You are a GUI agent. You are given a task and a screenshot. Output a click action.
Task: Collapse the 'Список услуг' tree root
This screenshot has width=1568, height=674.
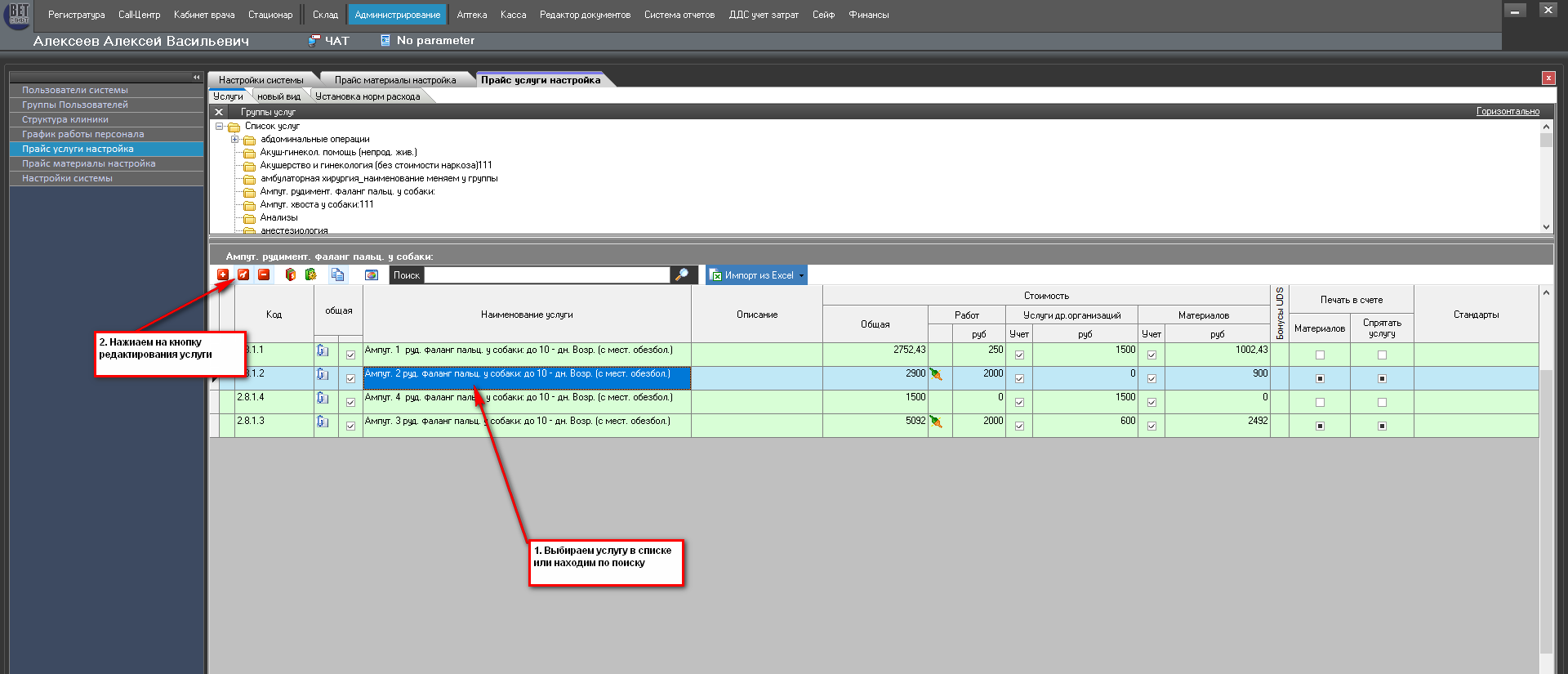[219, 127]
